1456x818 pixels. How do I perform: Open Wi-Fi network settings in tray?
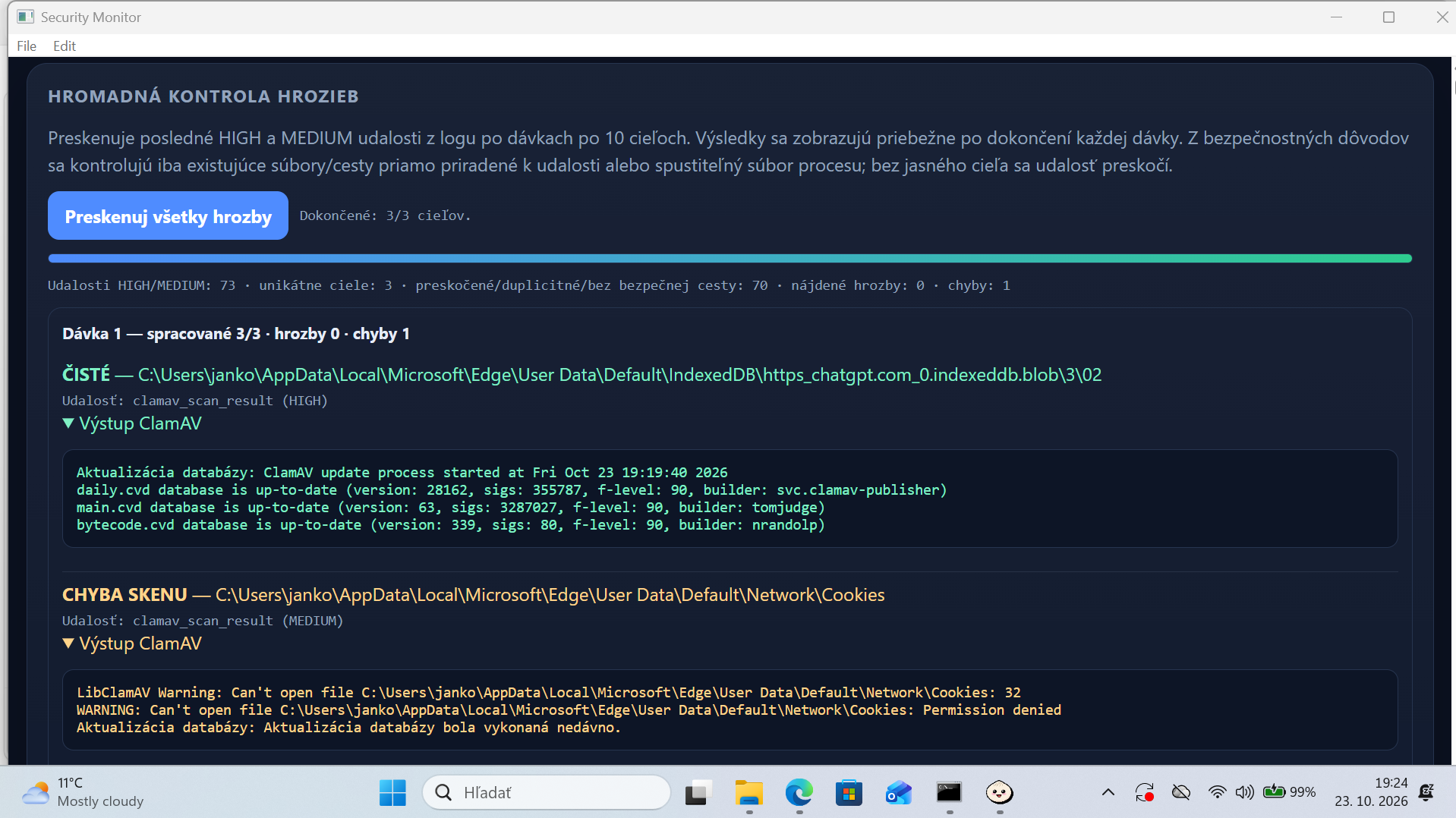point(1217,793)
